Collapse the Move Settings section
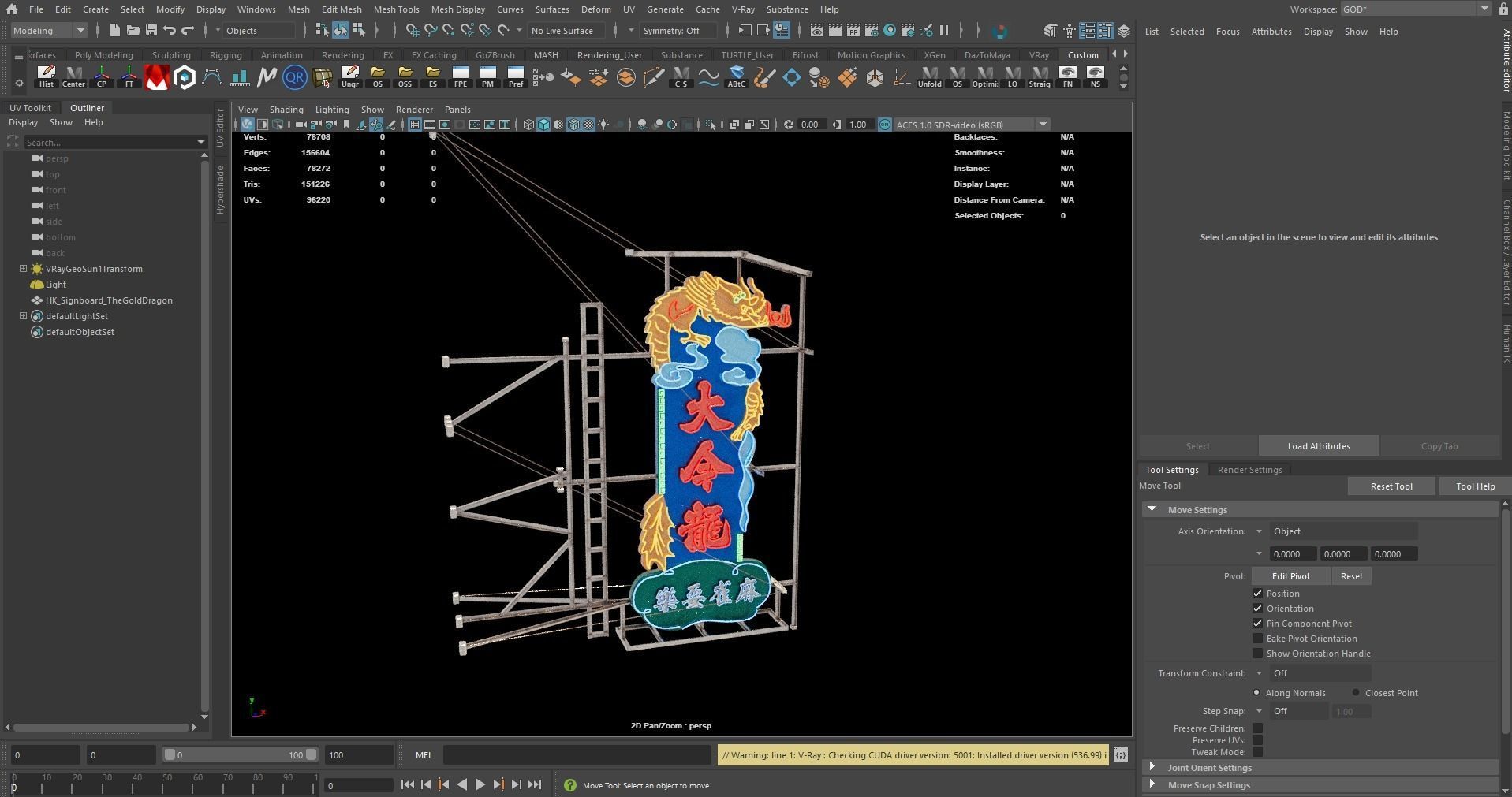The width and height of the screenshot is (1512, 797). 1152,510
